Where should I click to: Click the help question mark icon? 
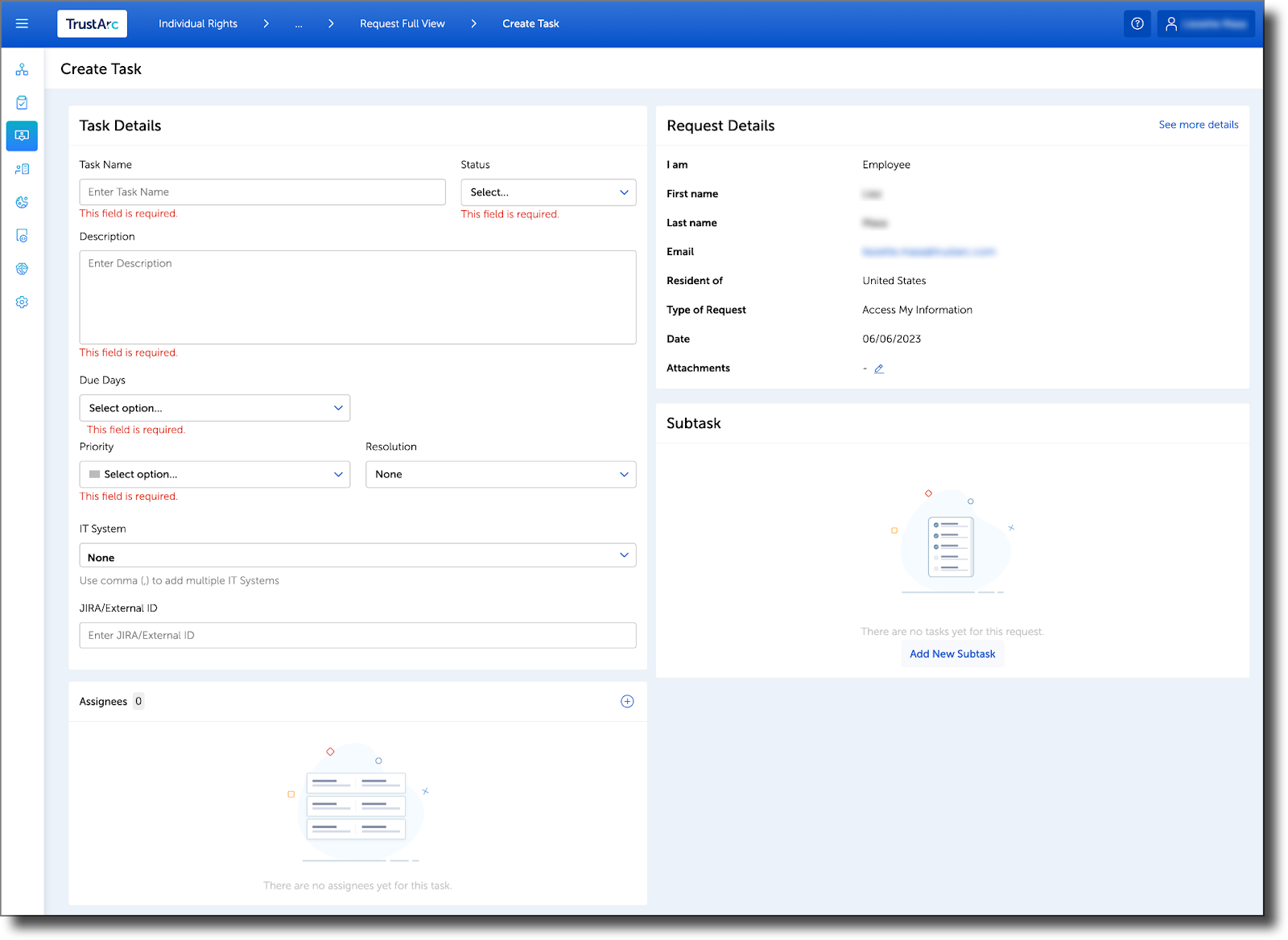[1137, 23]
